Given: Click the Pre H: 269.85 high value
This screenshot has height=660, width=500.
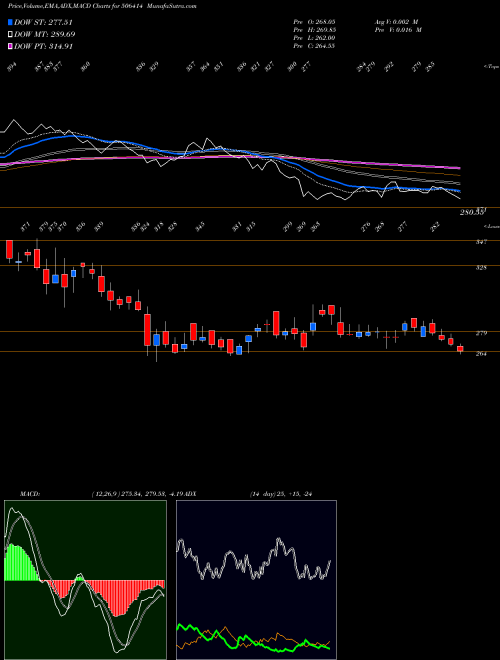Looking at the screenshot, I should [x=314, y=30].
